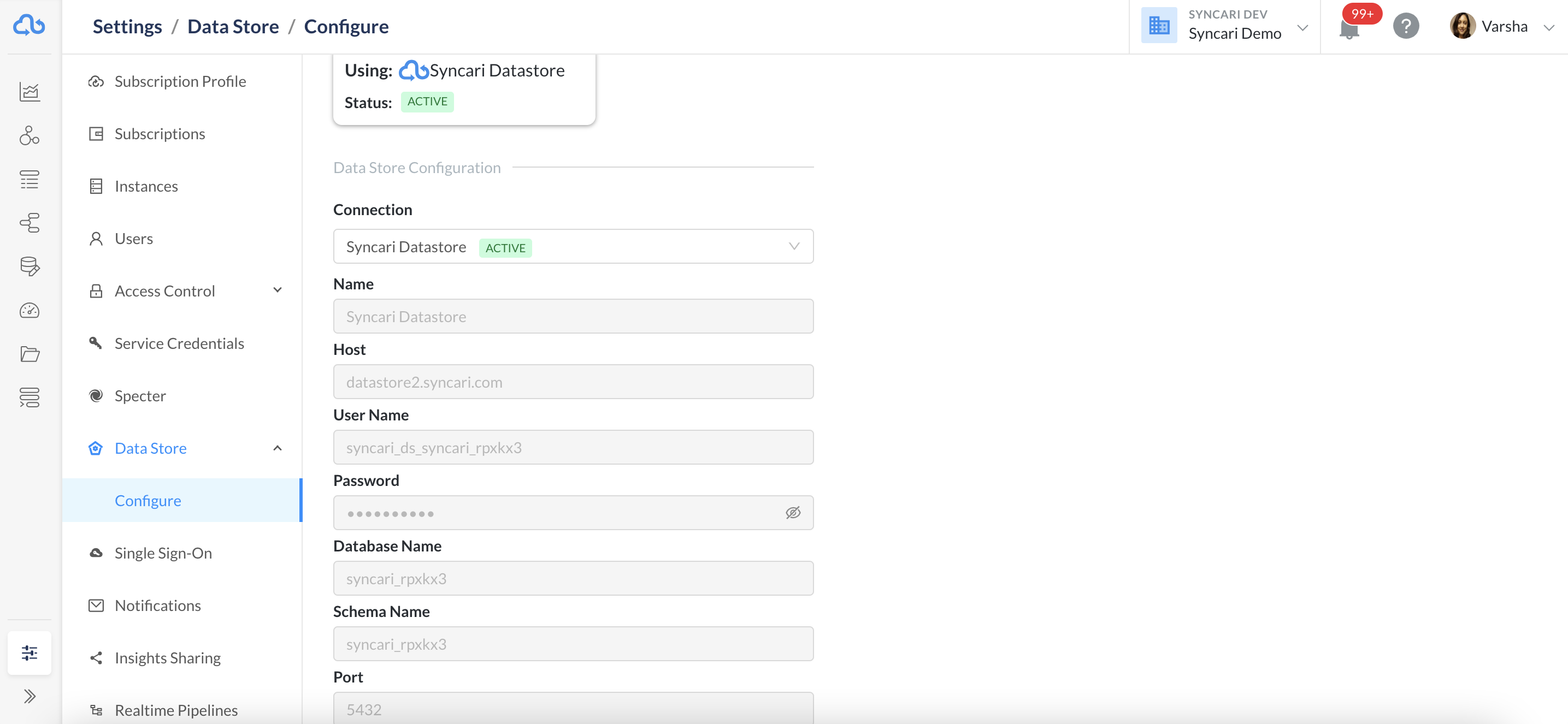Collapse the Data Store submenu chevron
Screen dimensions: 1568x724
click(278, 448)
